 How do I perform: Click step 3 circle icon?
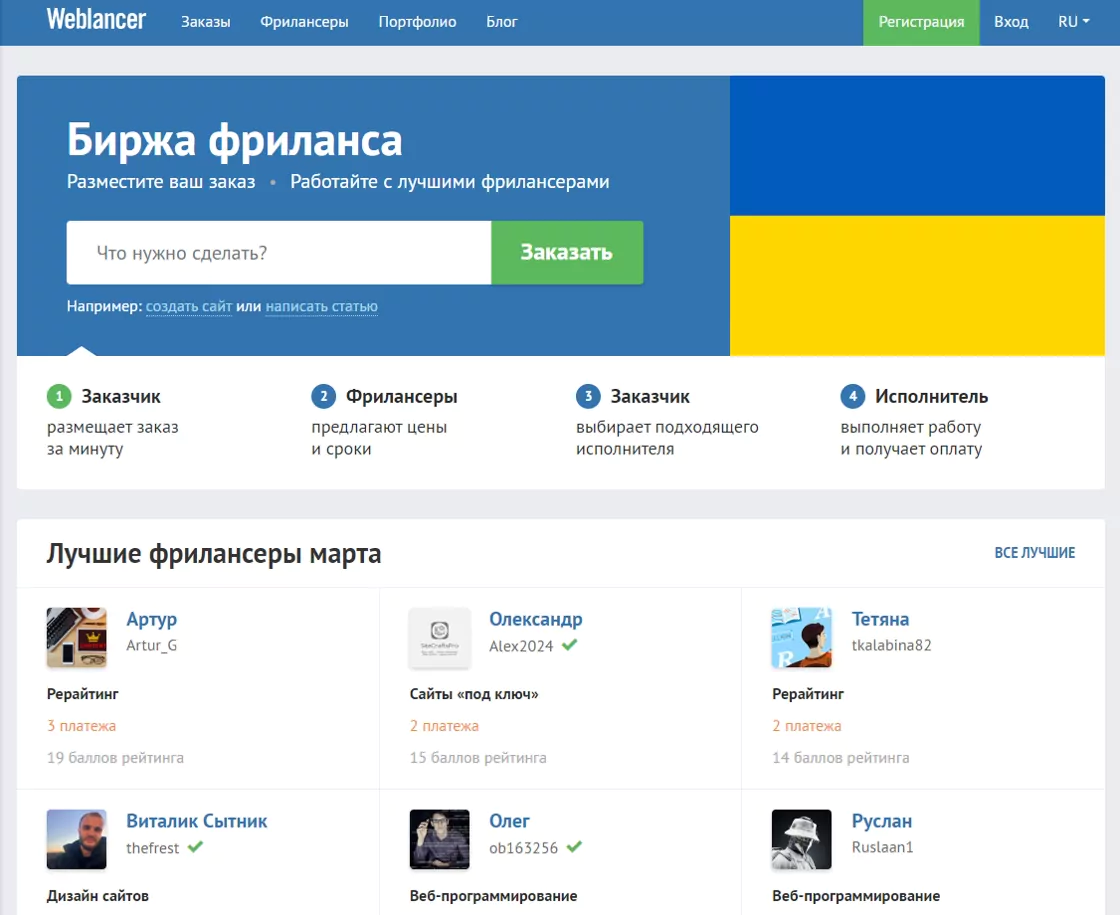coord(588,396)
